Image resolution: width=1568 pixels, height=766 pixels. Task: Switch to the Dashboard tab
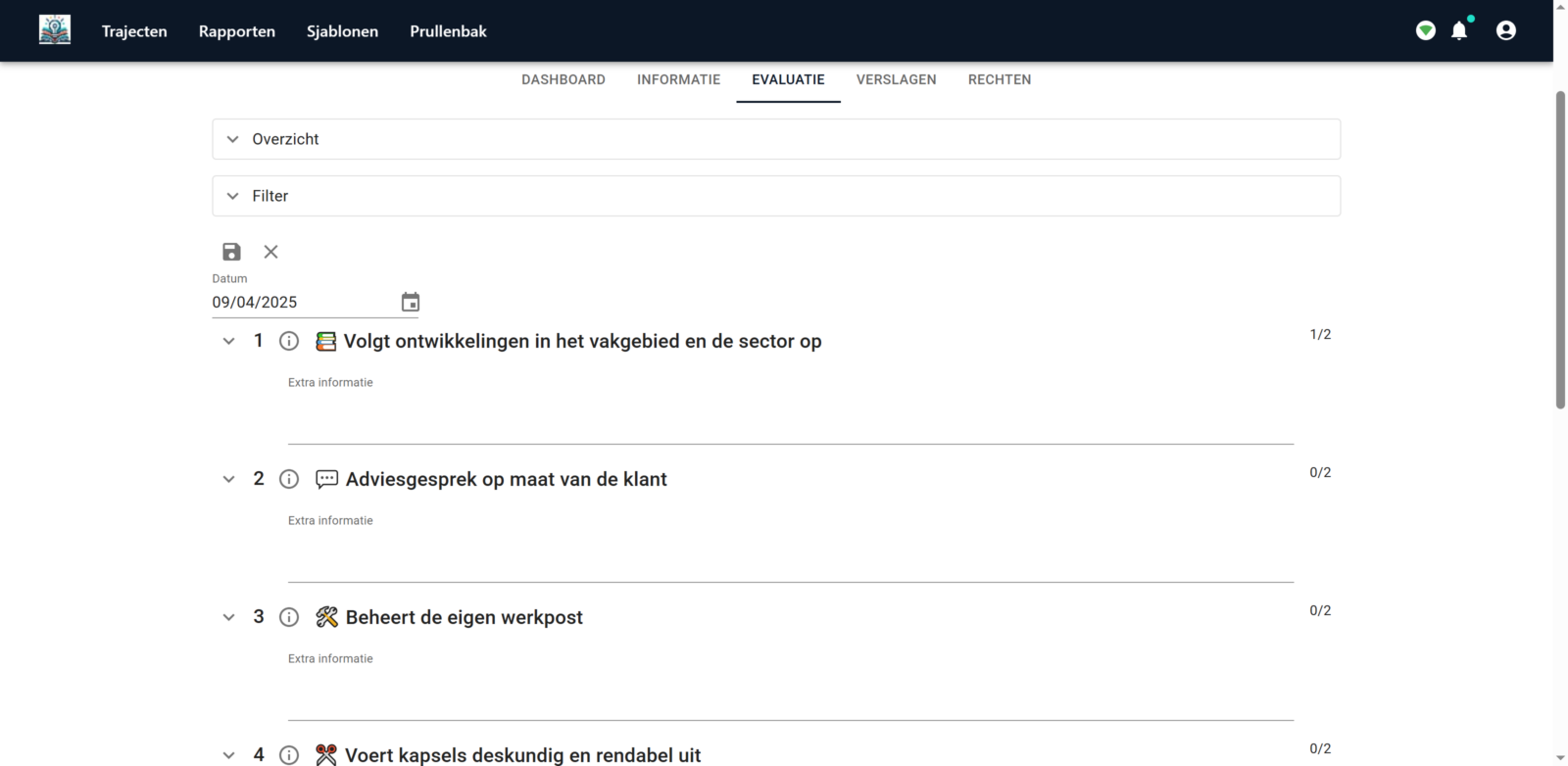coord(563,79)
